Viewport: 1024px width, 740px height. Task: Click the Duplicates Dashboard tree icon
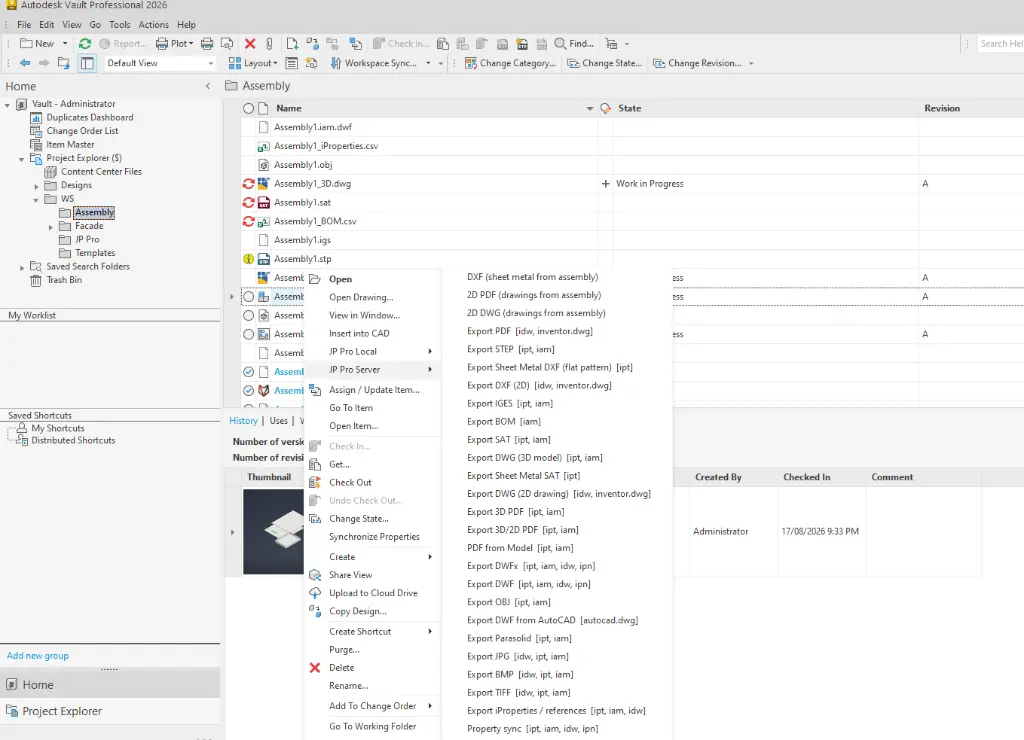tap(37, 118)
